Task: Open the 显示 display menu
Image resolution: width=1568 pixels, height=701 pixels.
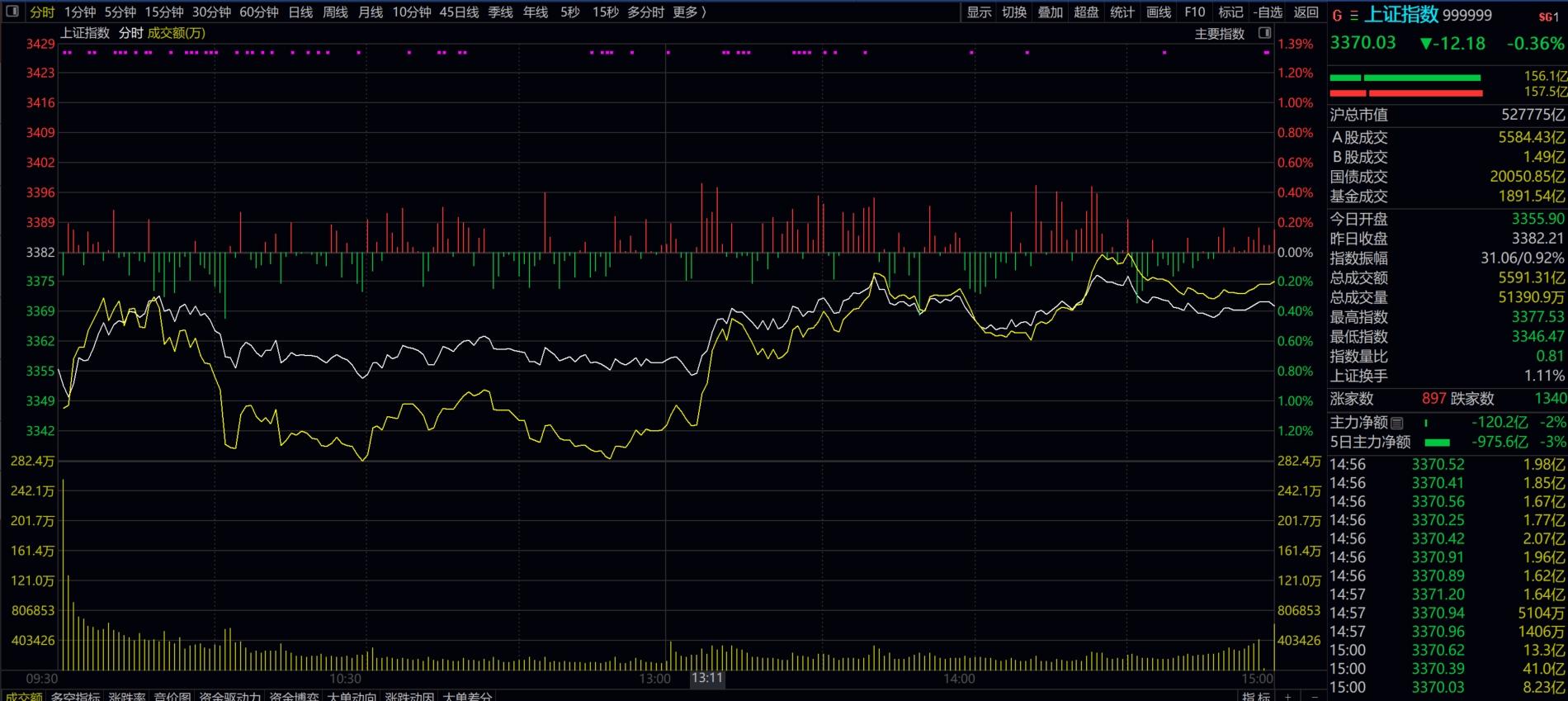Action: [x=979, y=12]
